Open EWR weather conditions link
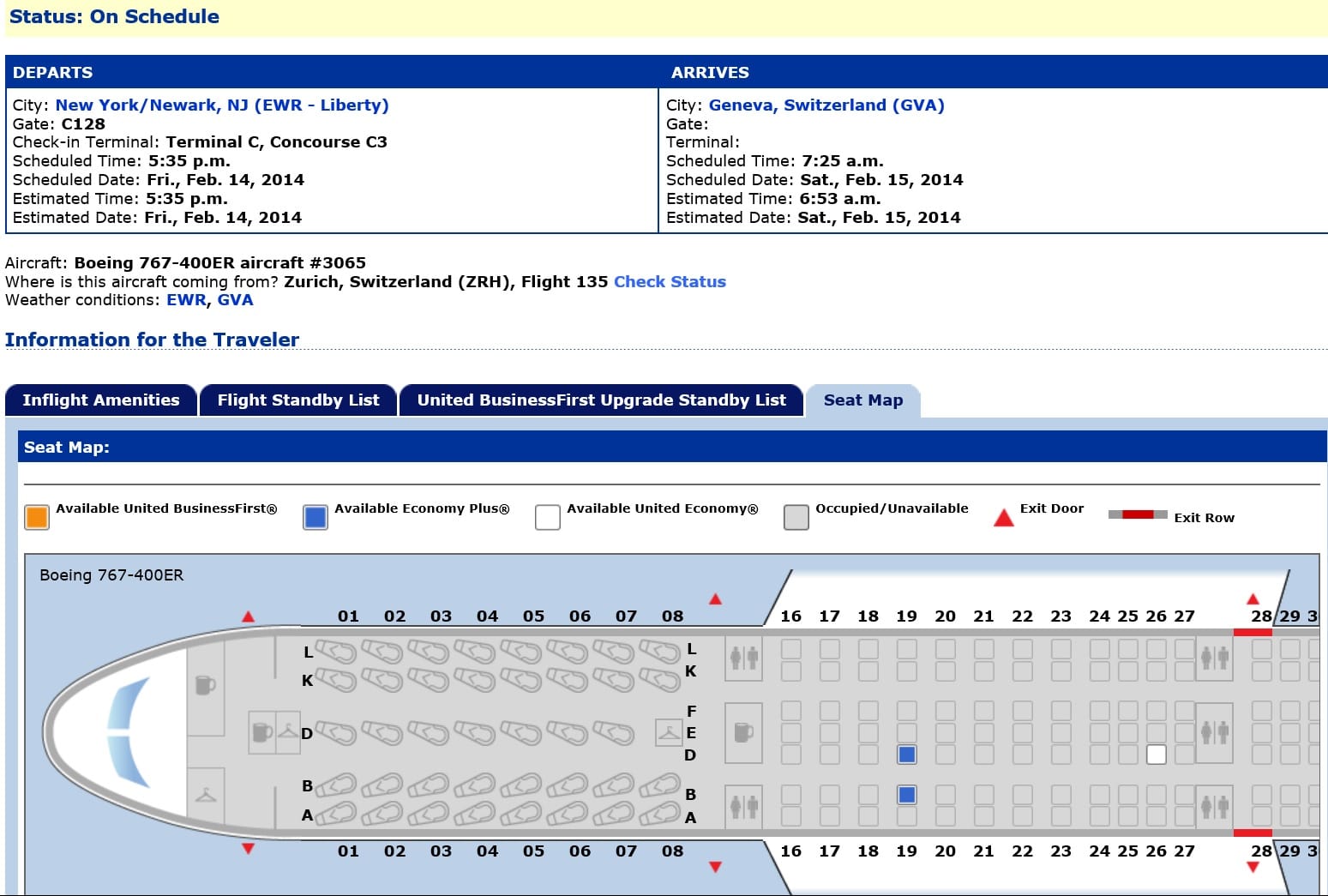Image resolution: width=1328 pixels, height=896 pixels. (185, 299)
